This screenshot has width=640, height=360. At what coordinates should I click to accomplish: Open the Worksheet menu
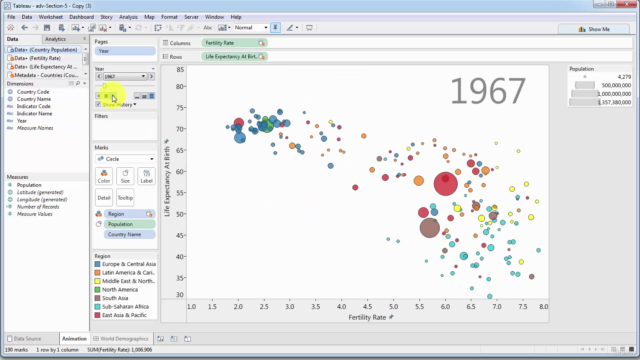[51, 17]
